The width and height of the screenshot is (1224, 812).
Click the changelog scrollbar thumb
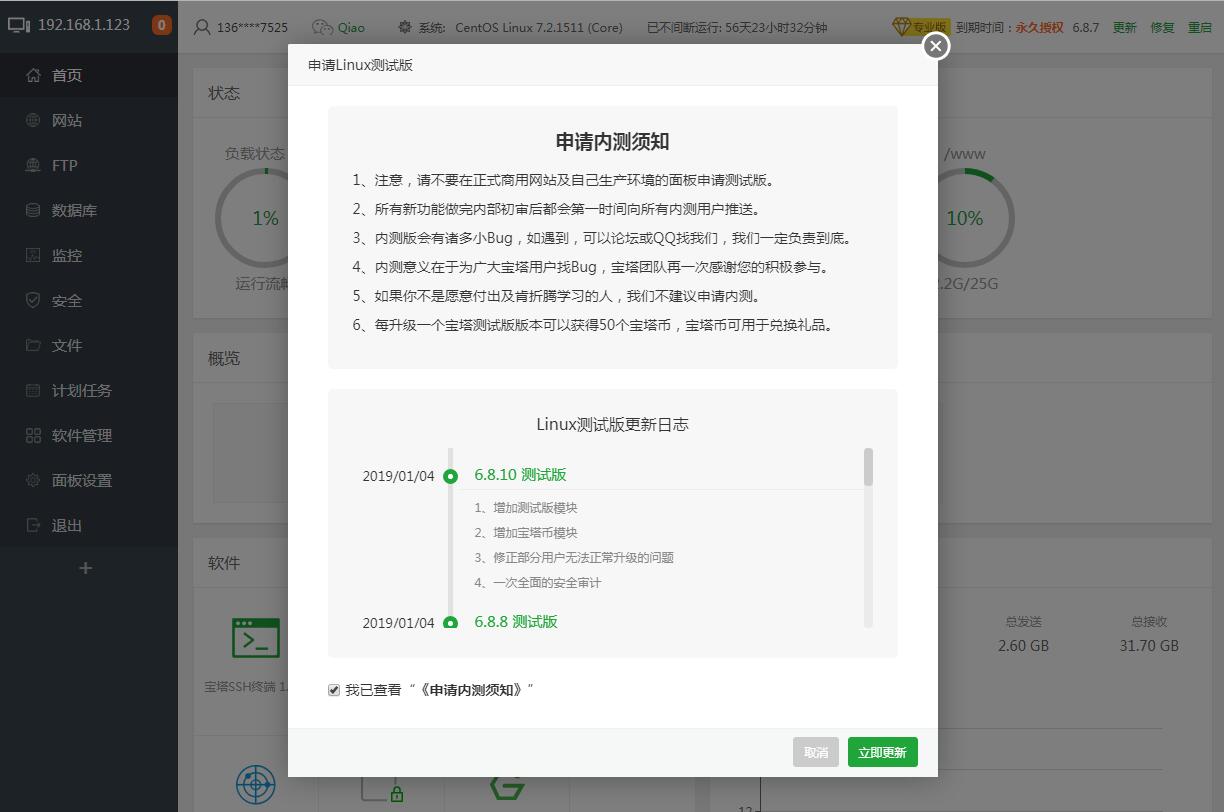tap(868, 467)
